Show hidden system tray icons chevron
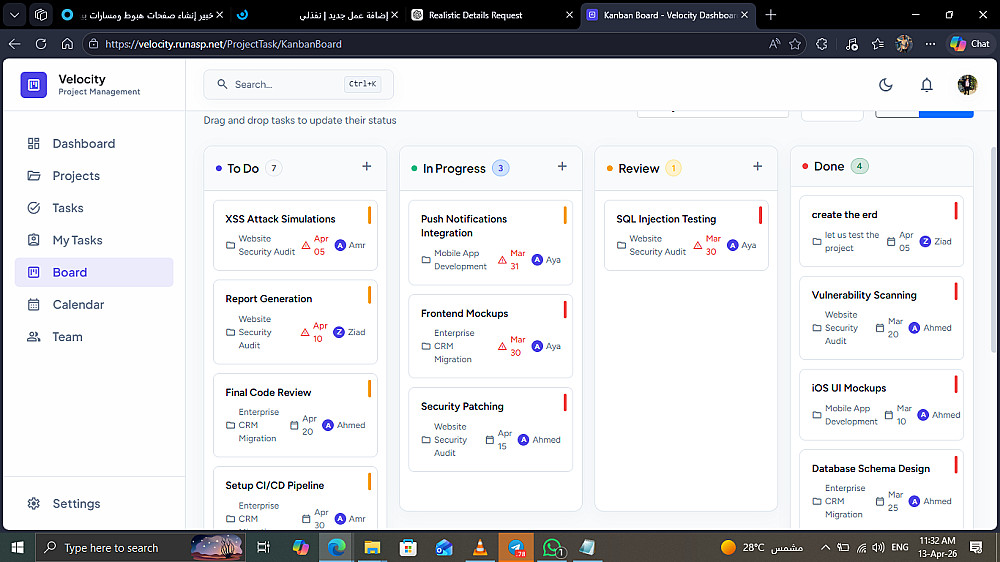Image resolution: width=1000 pixels, height=562 pixels. [x=825, y=547]
